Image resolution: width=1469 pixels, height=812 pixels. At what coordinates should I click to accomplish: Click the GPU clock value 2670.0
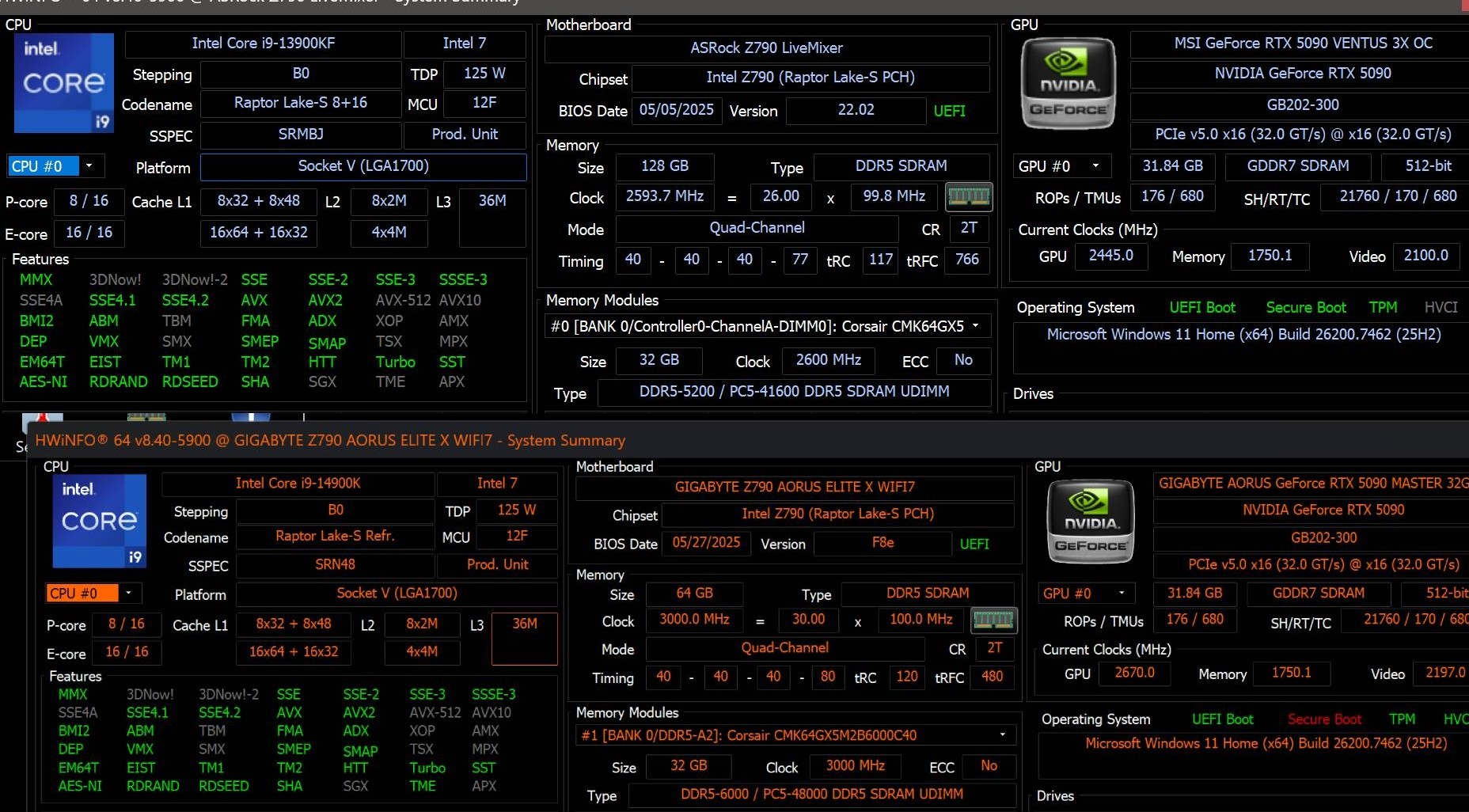point(1134,673)
